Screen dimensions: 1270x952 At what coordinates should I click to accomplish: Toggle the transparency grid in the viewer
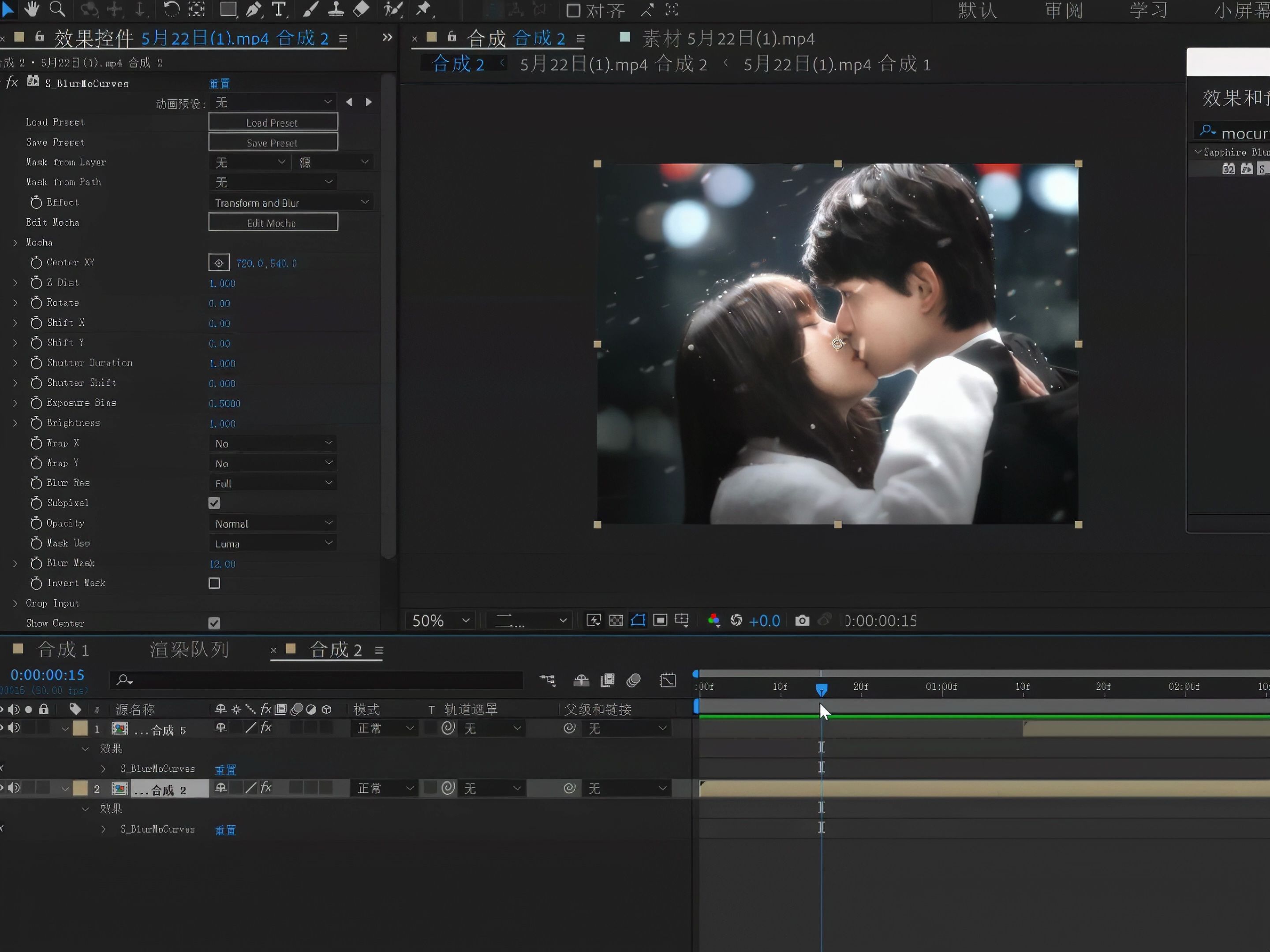[x=616, y=620]
